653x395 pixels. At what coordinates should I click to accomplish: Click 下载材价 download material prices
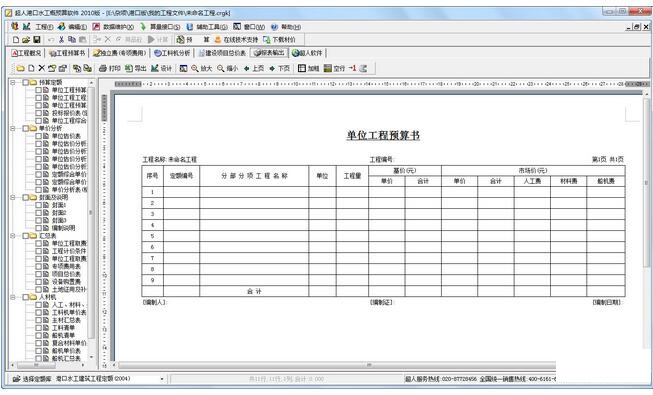[279, 40]
